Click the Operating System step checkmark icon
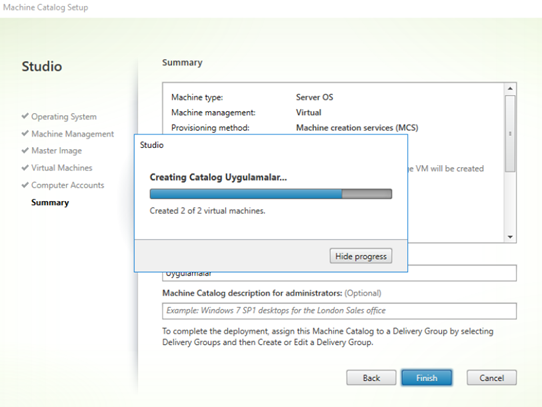This screenshot has height=407, width=542. [x=25, y=116]
